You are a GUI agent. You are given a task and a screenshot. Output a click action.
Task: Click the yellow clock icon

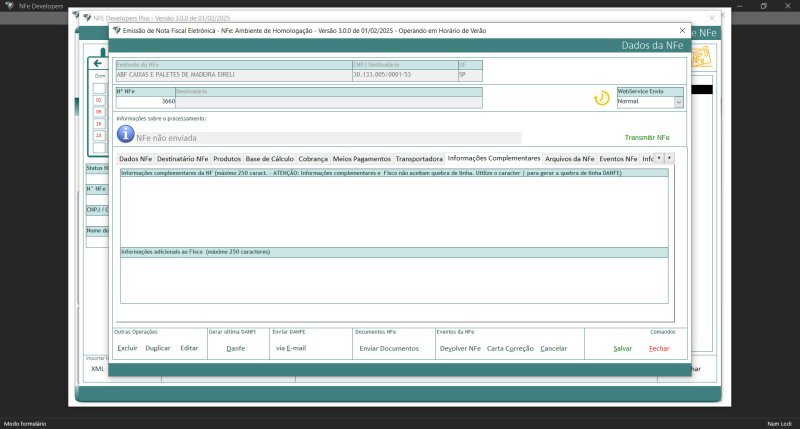601,98
